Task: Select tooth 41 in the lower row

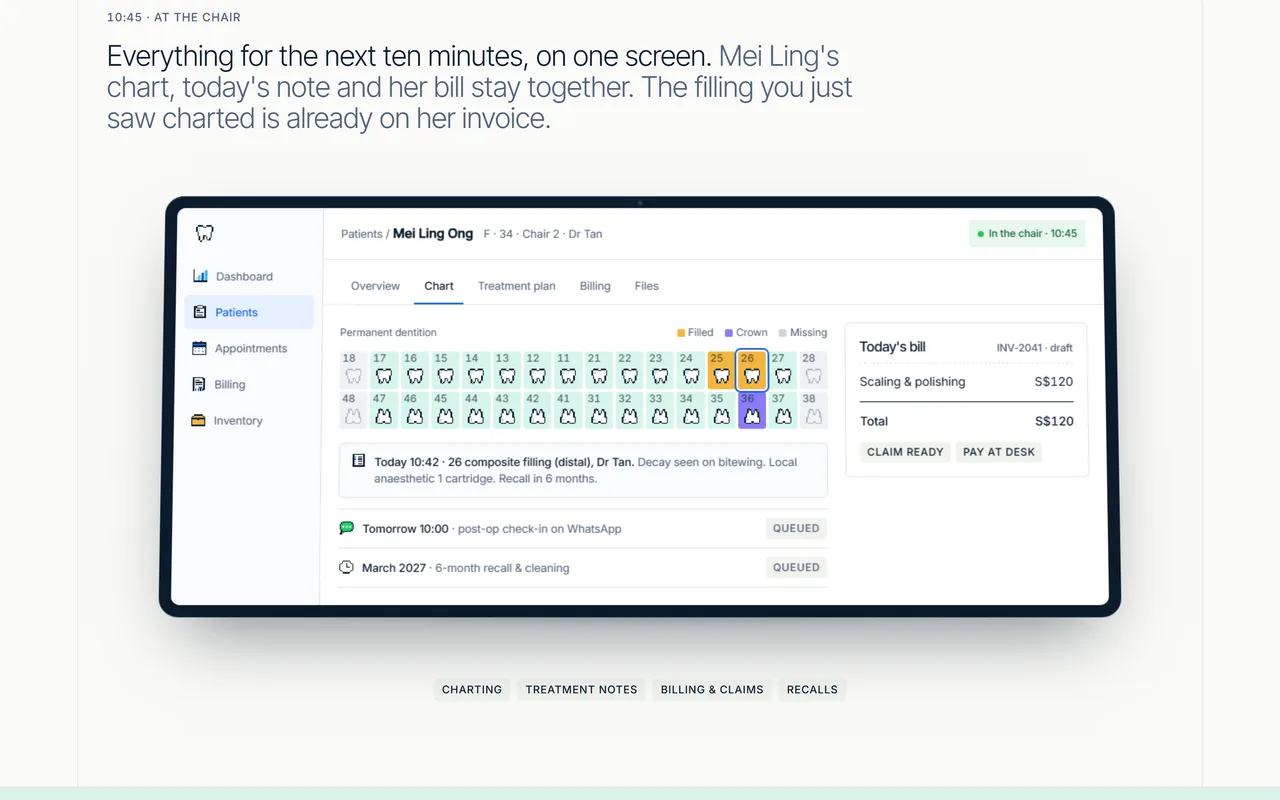Action: click(568, 410)
